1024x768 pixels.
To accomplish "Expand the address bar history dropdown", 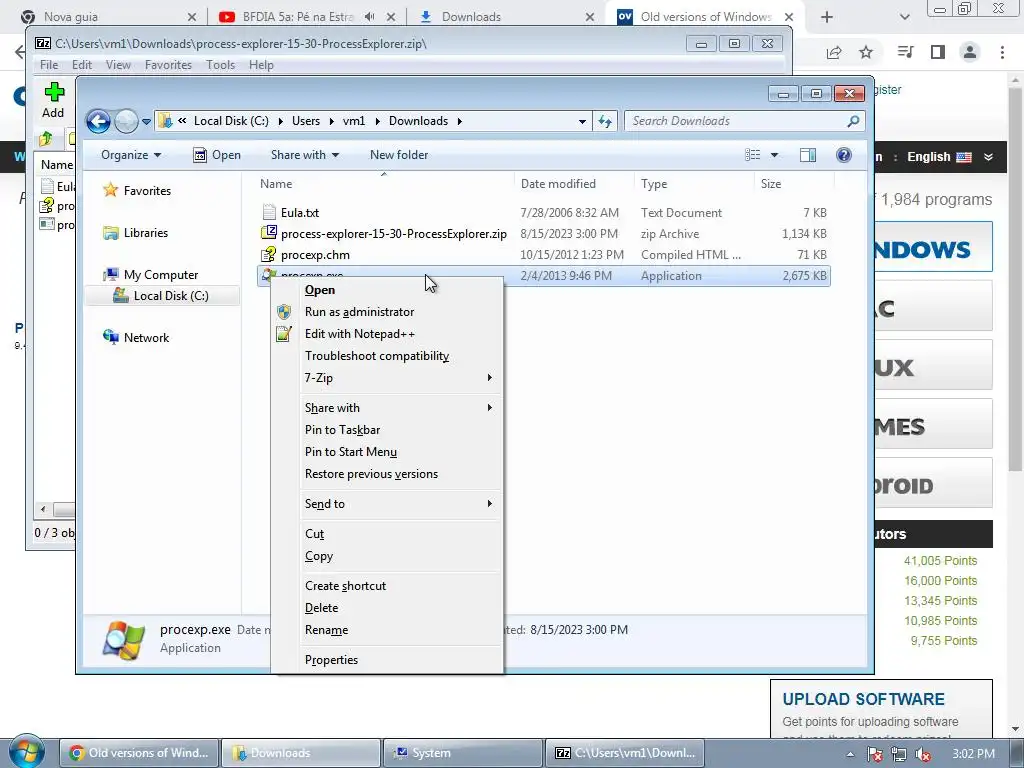I will point(582,121).
